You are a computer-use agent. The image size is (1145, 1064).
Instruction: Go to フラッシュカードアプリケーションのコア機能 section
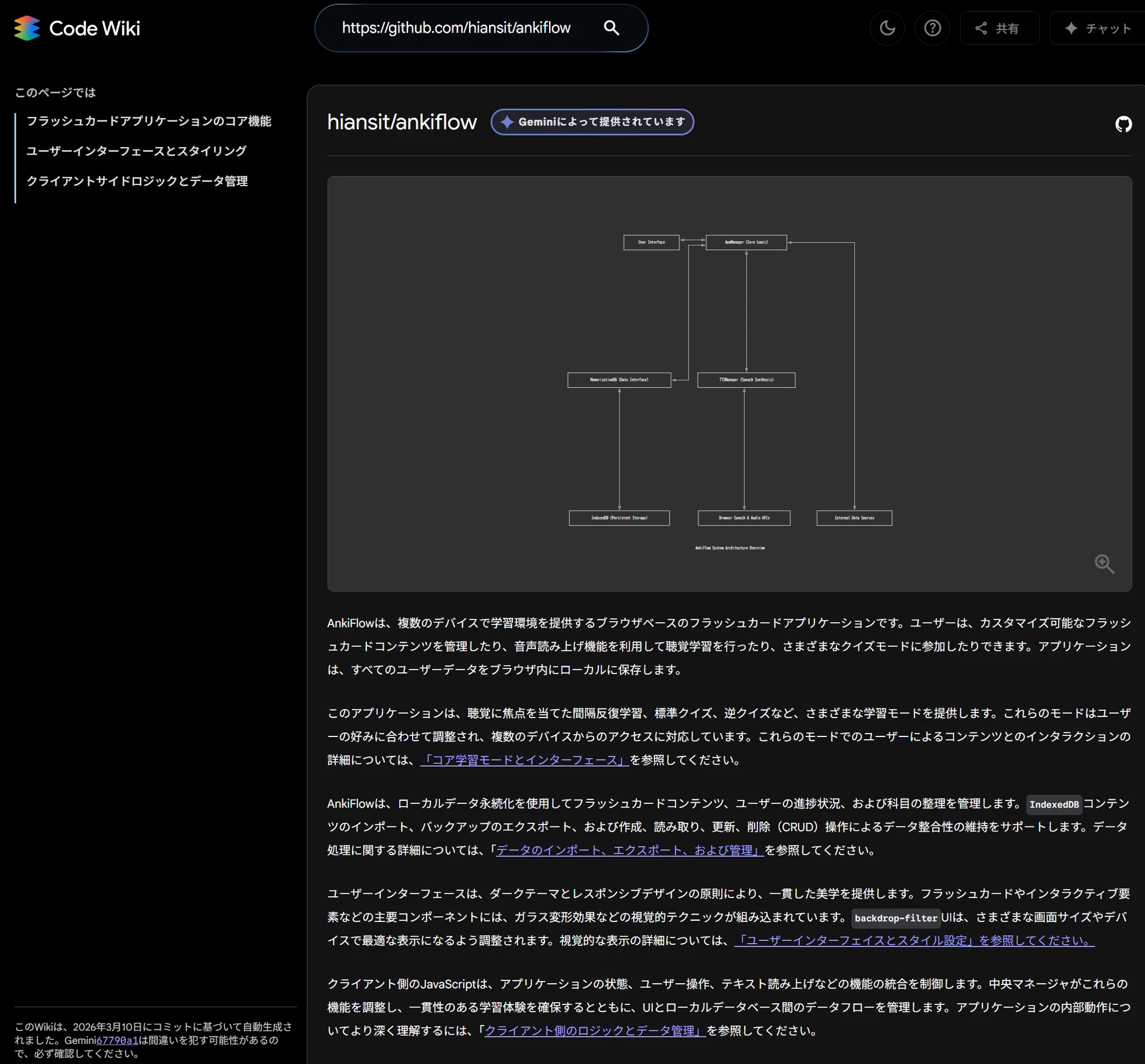(148, 121)
